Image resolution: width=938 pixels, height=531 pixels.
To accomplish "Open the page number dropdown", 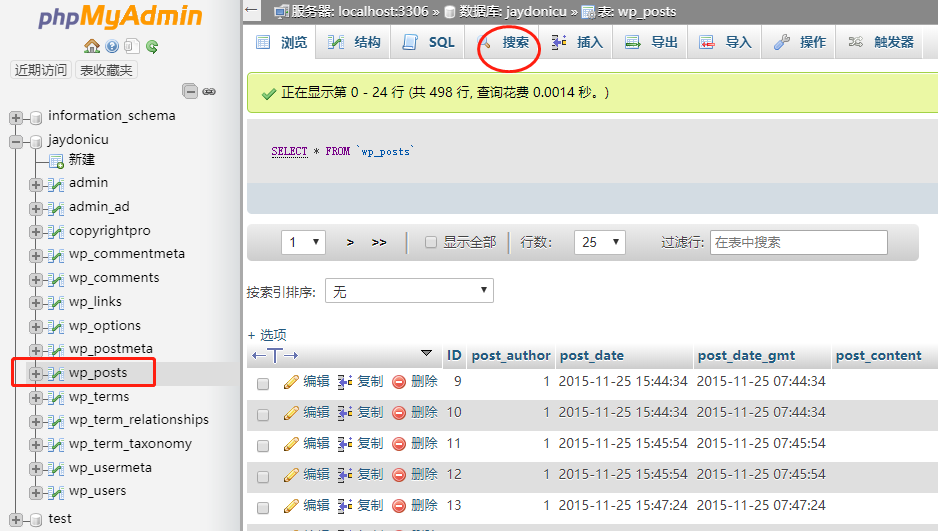I will point(303,242).
